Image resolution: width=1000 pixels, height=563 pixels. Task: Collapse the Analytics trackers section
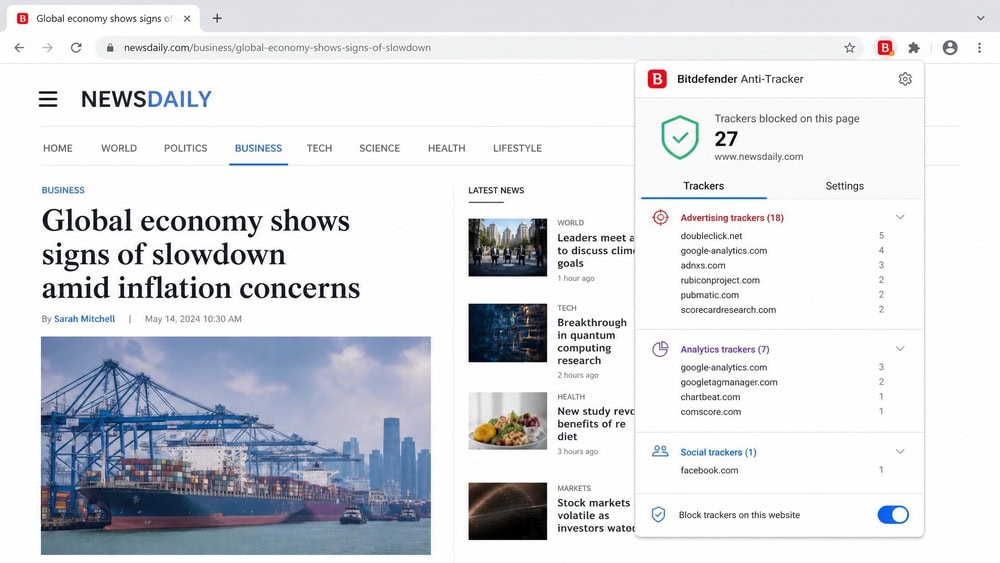click(x=900, y=349)
